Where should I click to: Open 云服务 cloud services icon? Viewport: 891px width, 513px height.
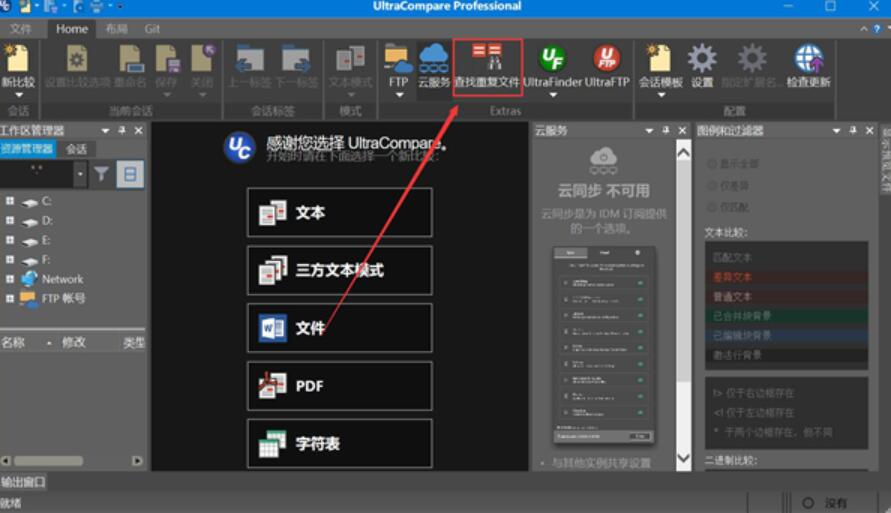(x=434, y=58)
